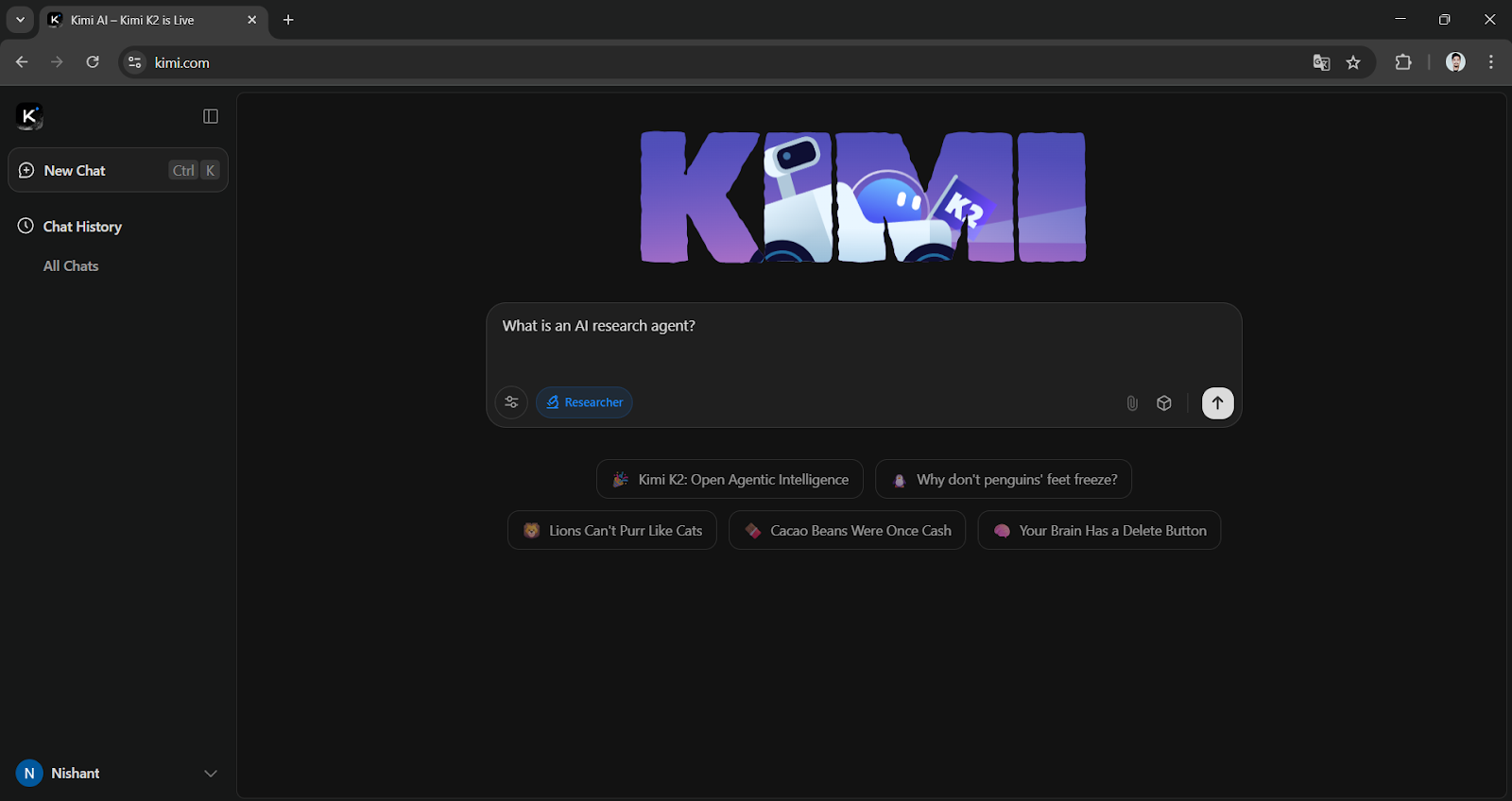Open Chat History section

point(82,227)
